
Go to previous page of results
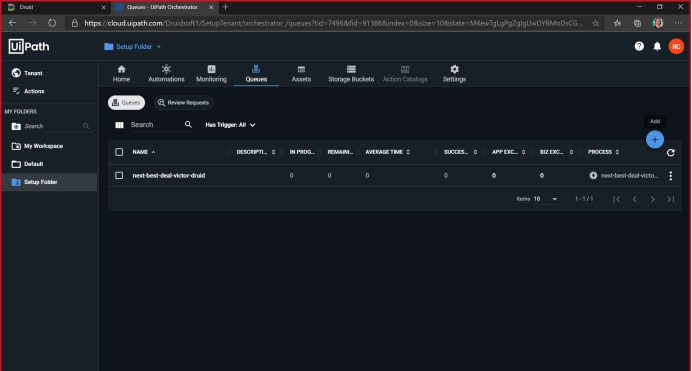tap(634, 199)
